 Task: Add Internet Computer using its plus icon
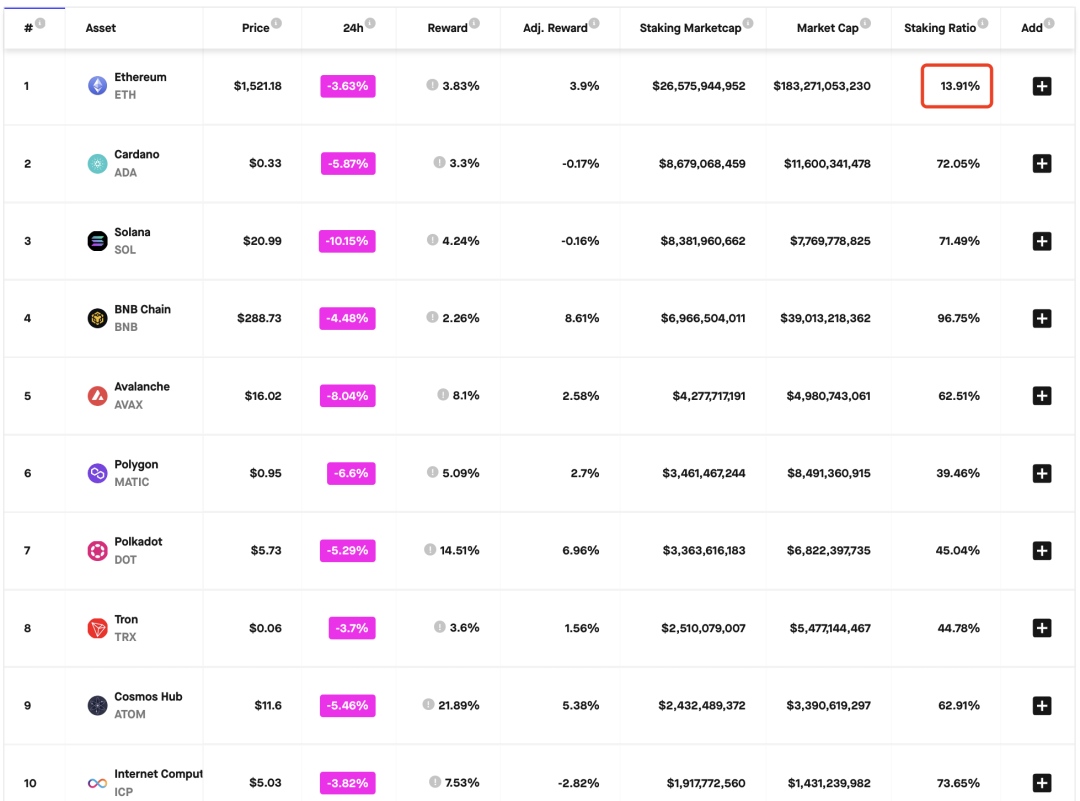(1041, 783)
